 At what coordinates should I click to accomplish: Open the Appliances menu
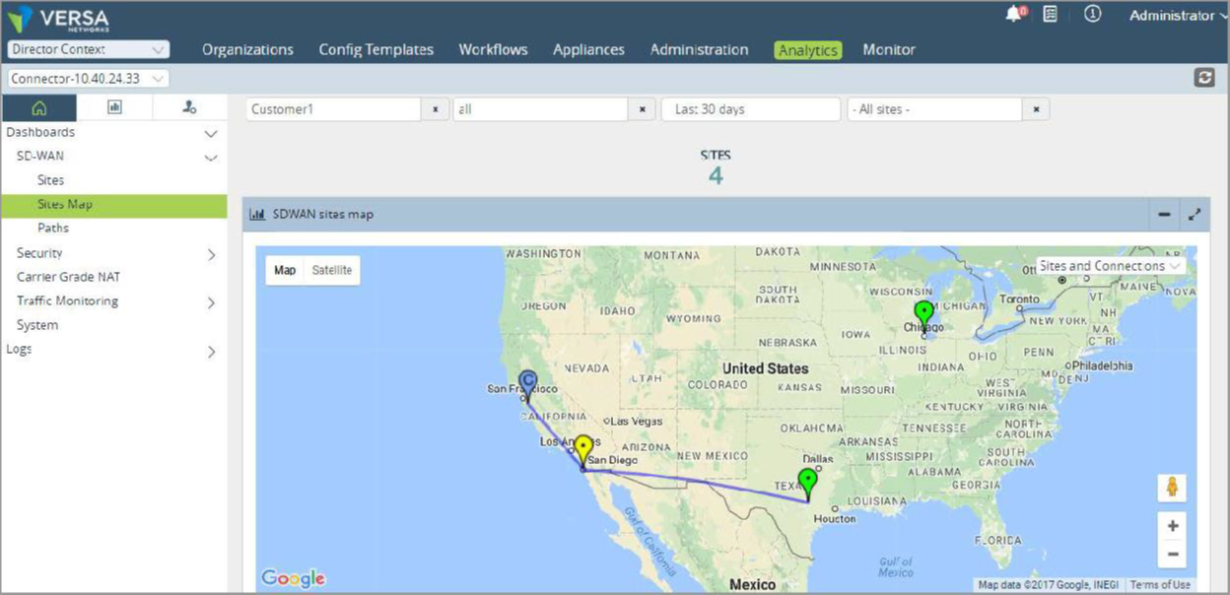[x=588, y=49]
